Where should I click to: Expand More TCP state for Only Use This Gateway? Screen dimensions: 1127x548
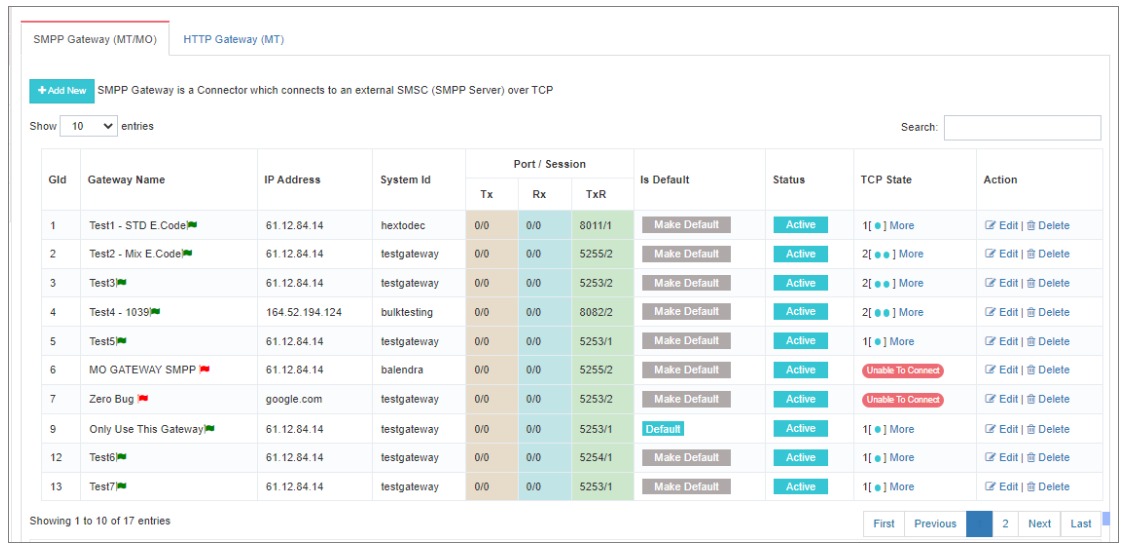click(x=902, y=429)
